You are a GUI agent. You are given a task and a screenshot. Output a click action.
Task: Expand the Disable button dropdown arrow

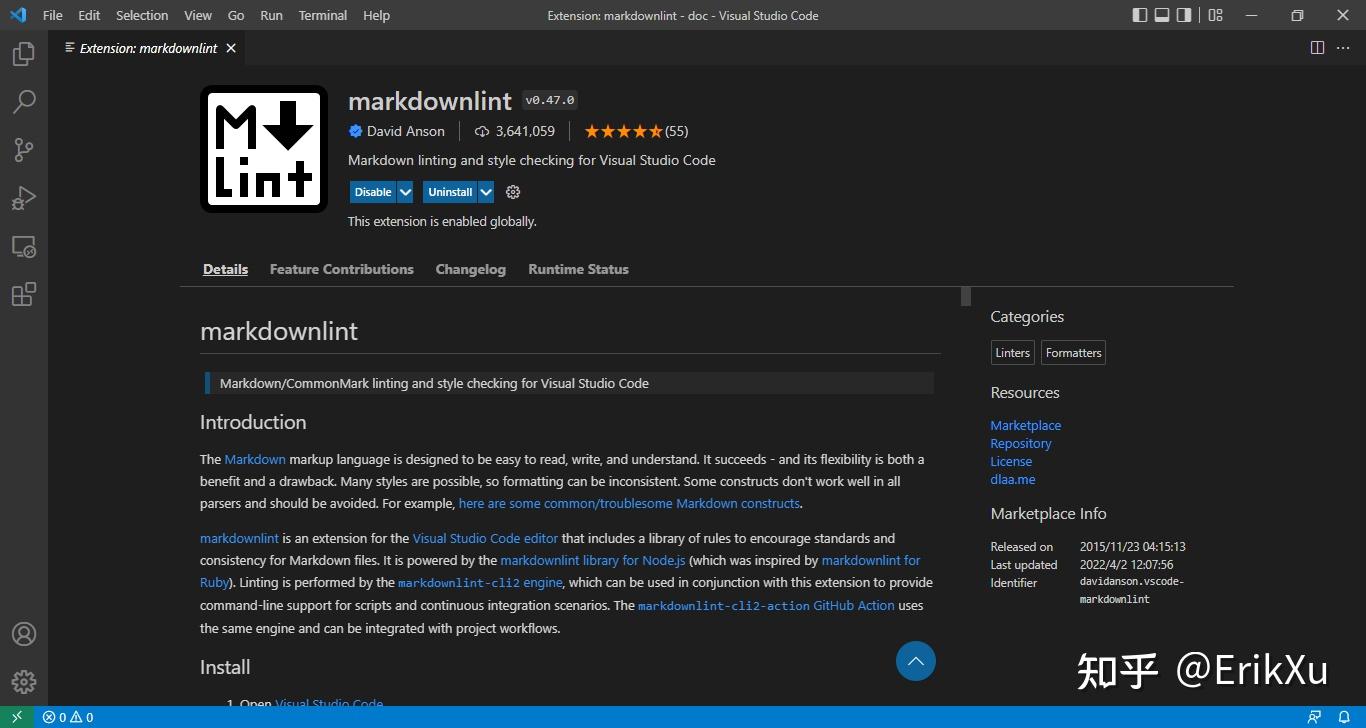coord(405,192)
